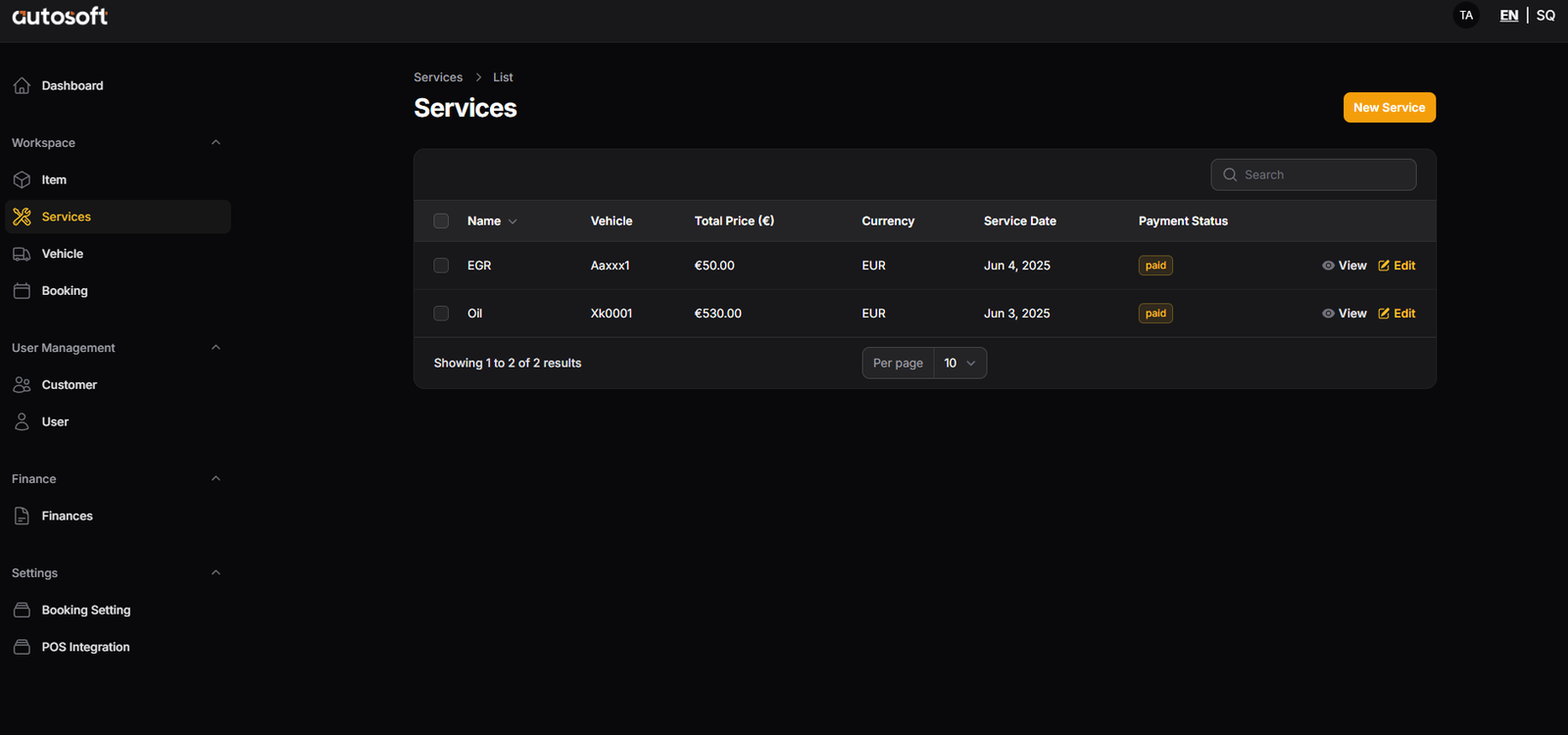
Task: Click the Dashboard home icon
Action: tap(22, 86)
